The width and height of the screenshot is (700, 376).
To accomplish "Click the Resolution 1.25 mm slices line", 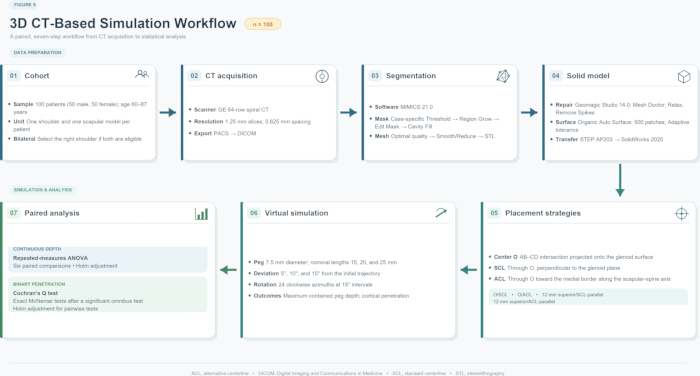I will coord(250,121).
